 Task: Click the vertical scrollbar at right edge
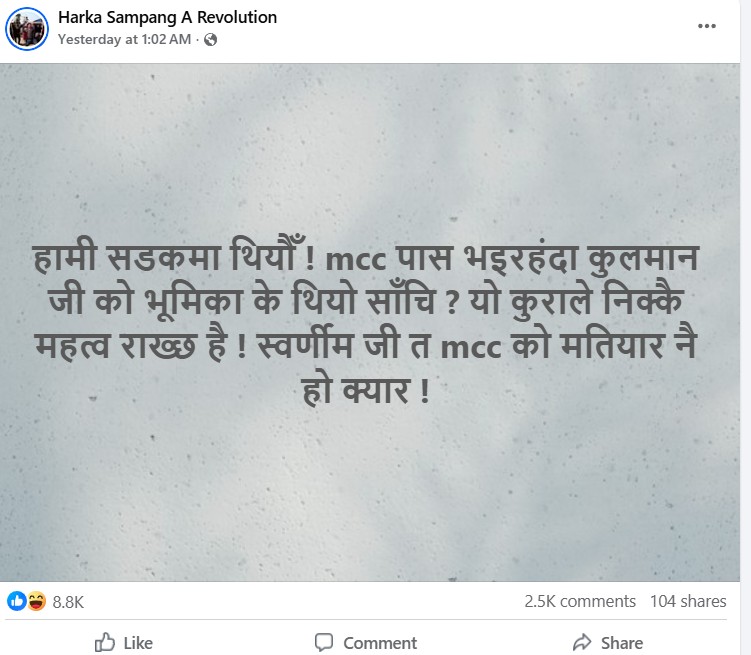746,328
